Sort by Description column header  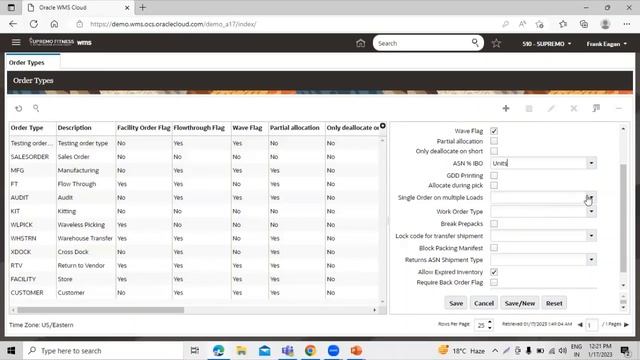pyautogui.click(x=75, y=128)
